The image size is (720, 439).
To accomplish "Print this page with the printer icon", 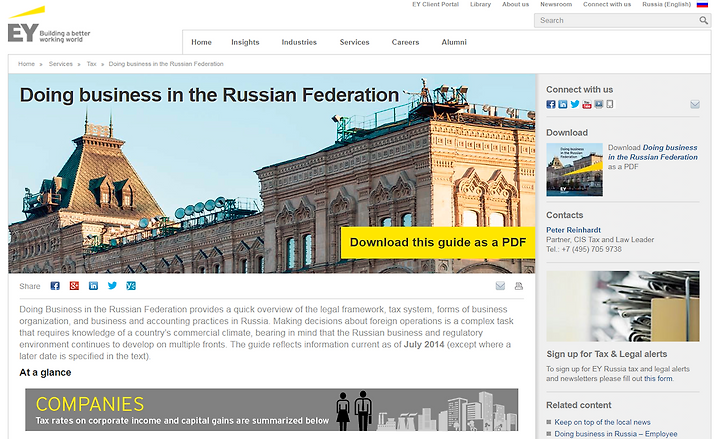I will pyautogui.click(x=519, y=286).
